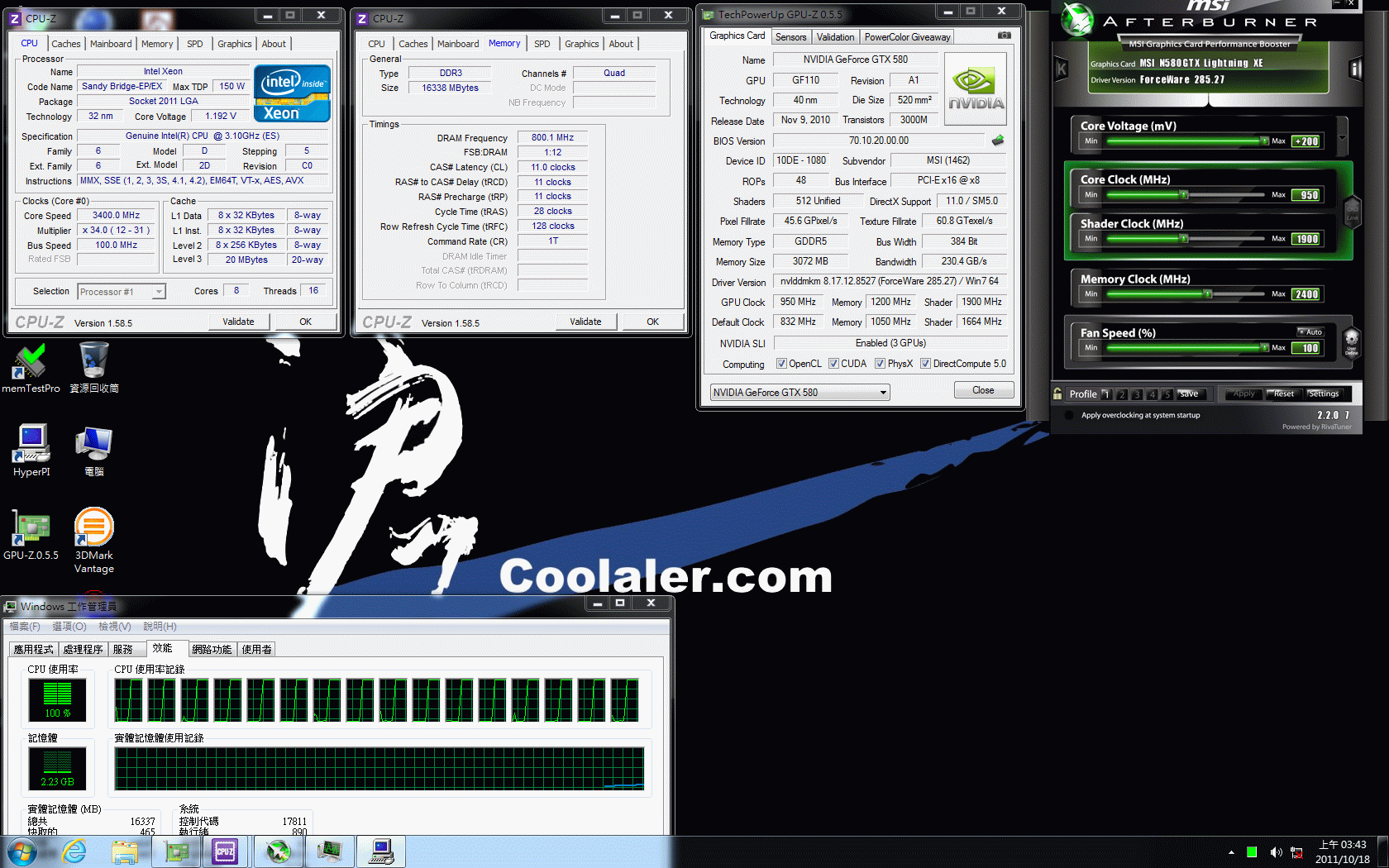The image size is (1389, 868).
Task: Toggle DirectCompute 5.0 checkbox
Action: (x=926, y=364)
